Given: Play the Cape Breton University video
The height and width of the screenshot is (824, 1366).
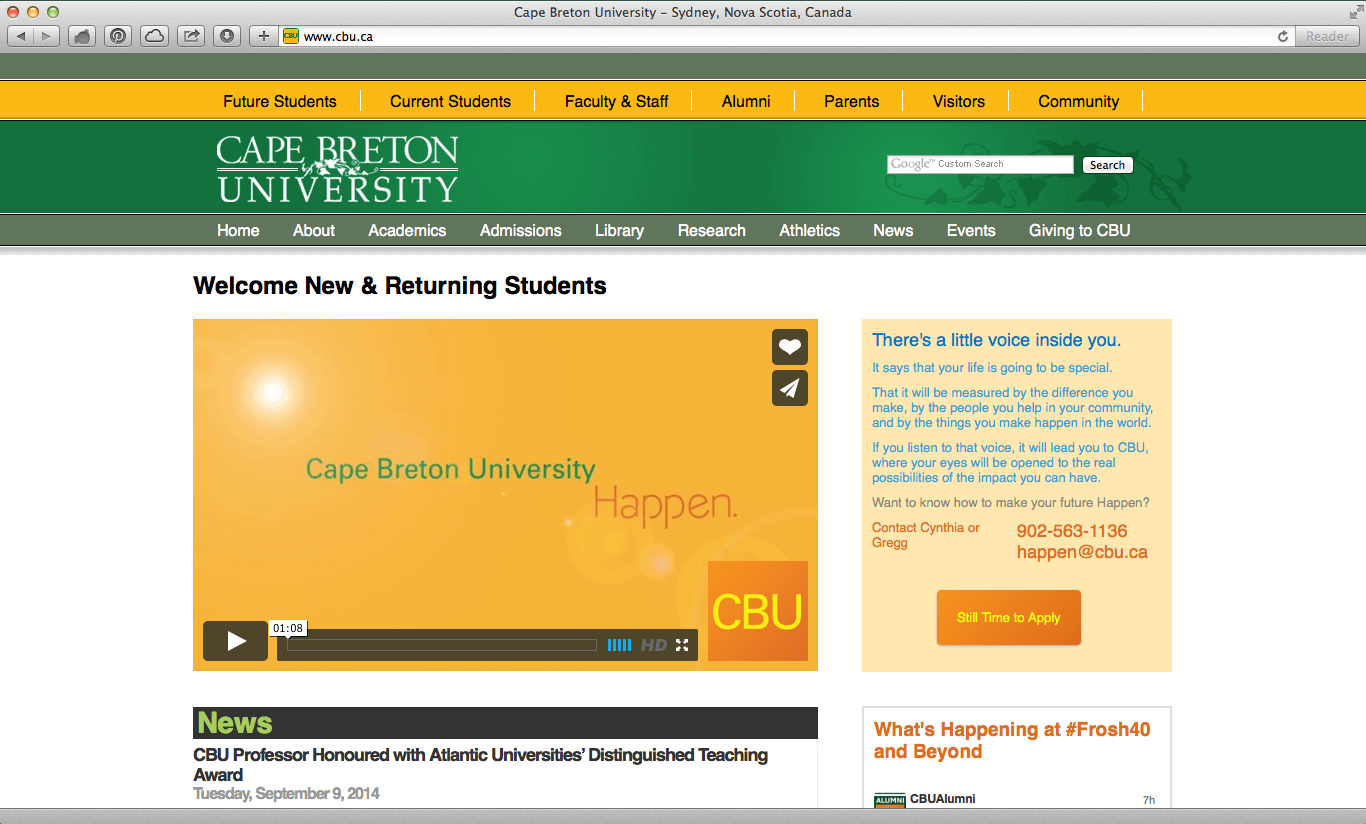Looking at the screenshot, I should tap(235, 641).
